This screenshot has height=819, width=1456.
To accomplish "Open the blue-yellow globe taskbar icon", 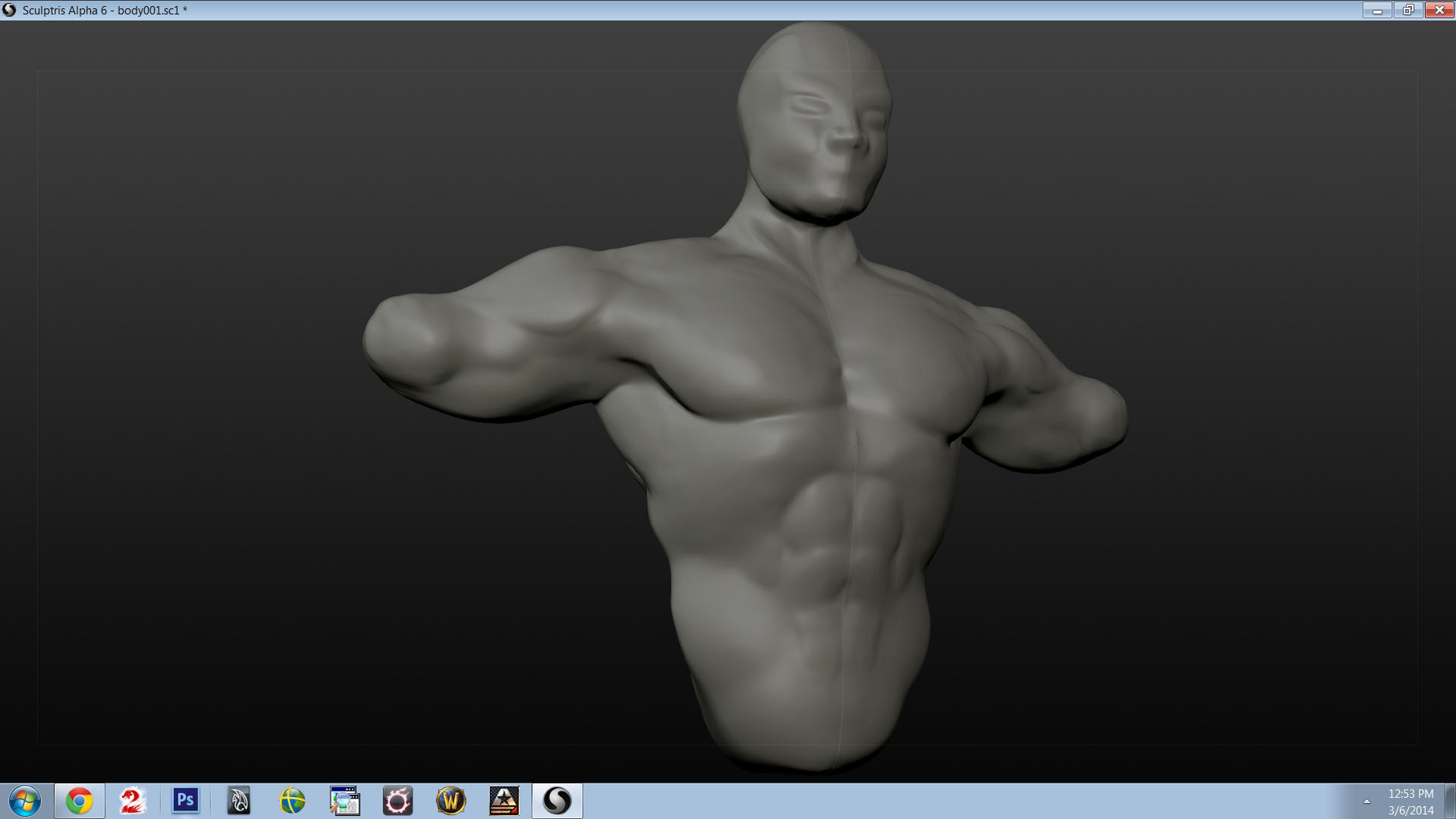I will (292, 801).
